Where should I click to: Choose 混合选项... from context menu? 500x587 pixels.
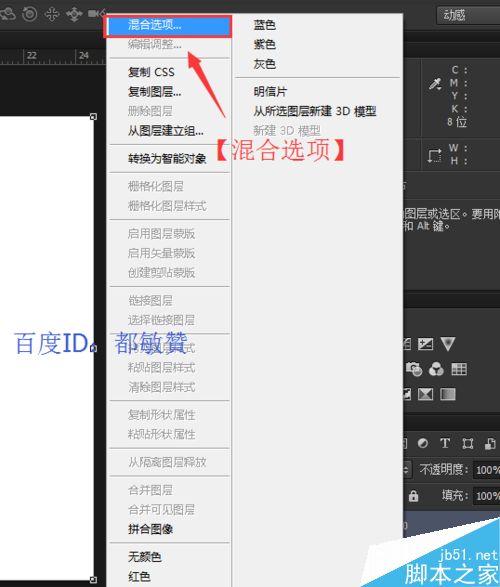[168, 25]
